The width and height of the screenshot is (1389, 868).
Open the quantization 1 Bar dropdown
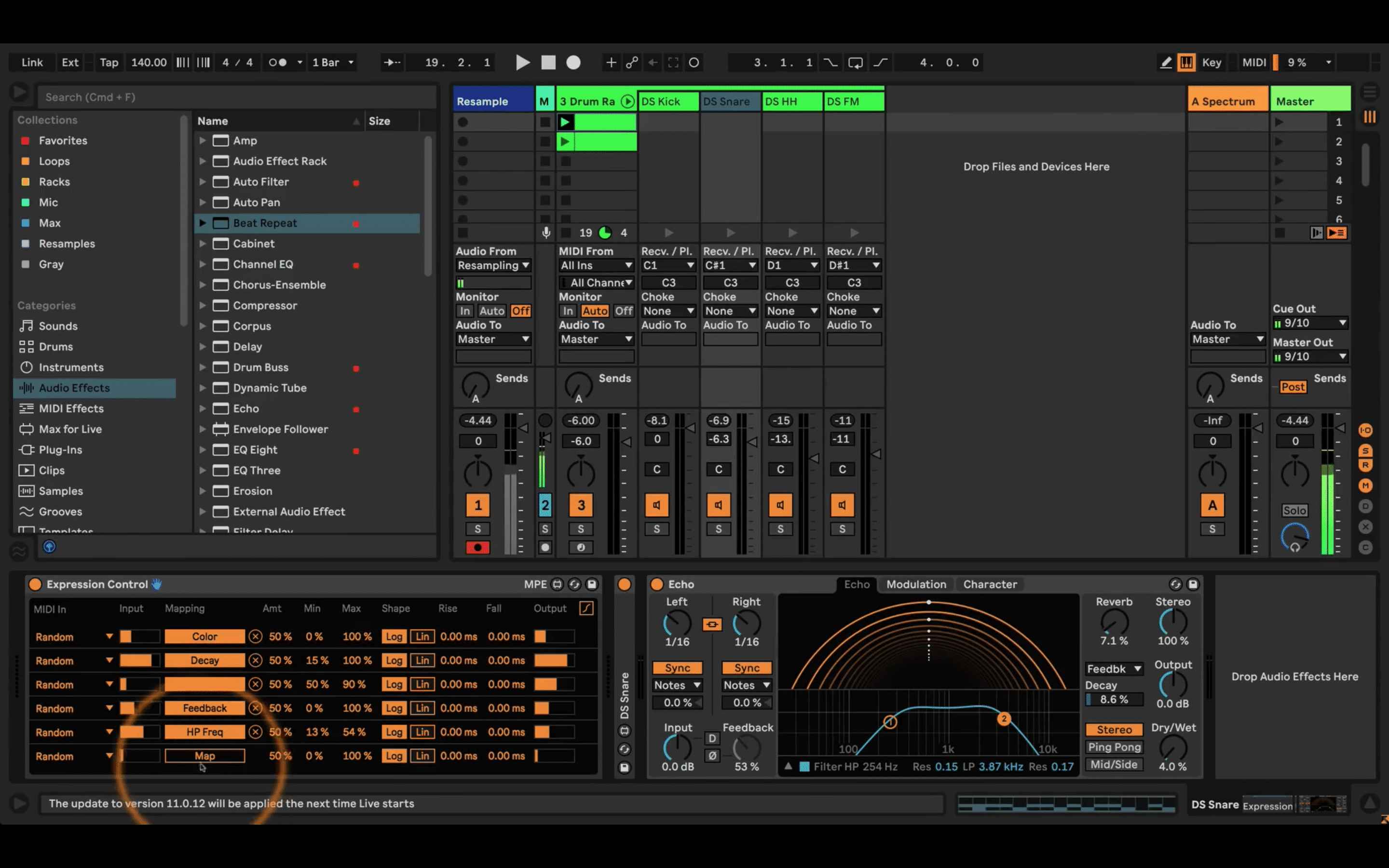click(333, 63)
